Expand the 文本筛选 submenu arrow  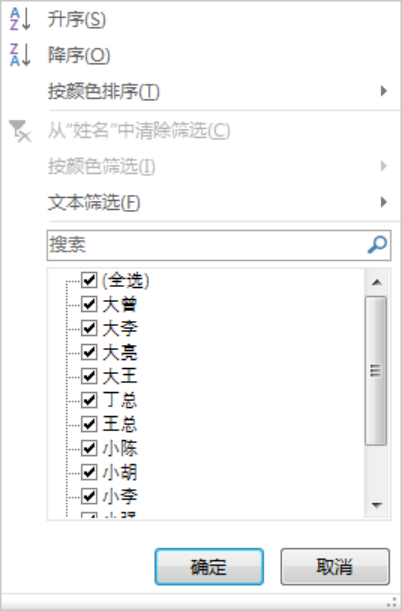point(384,202)
